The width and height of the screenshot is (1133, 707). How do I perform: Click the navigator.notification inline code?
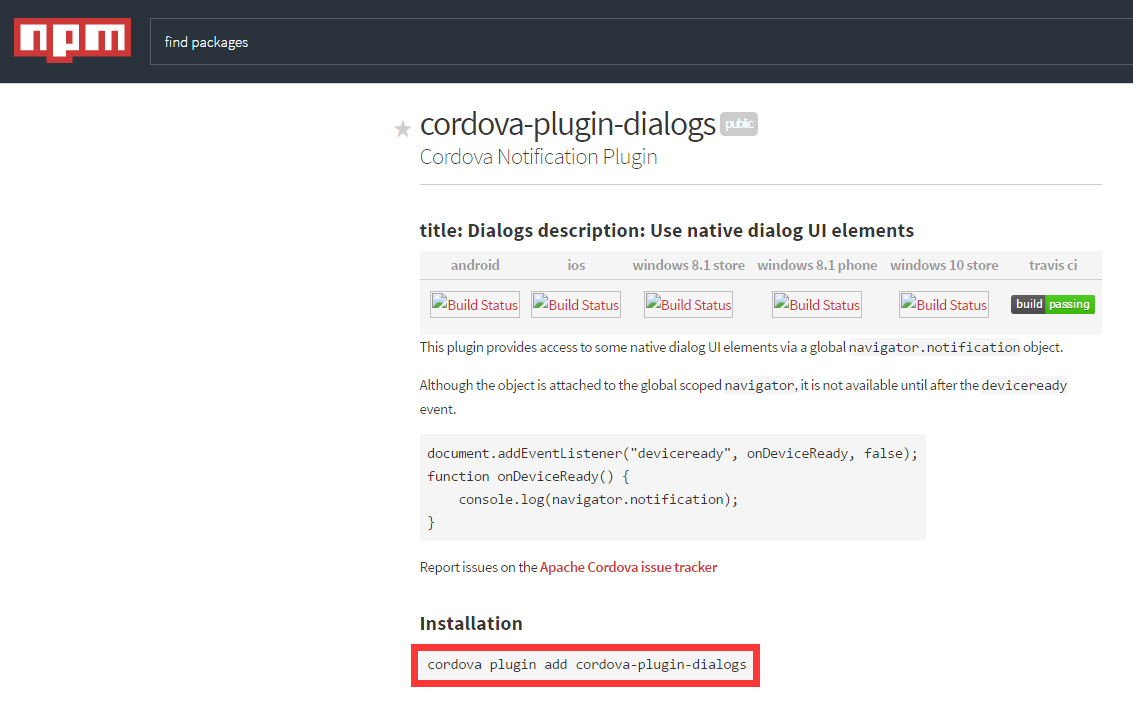[934, 348]
